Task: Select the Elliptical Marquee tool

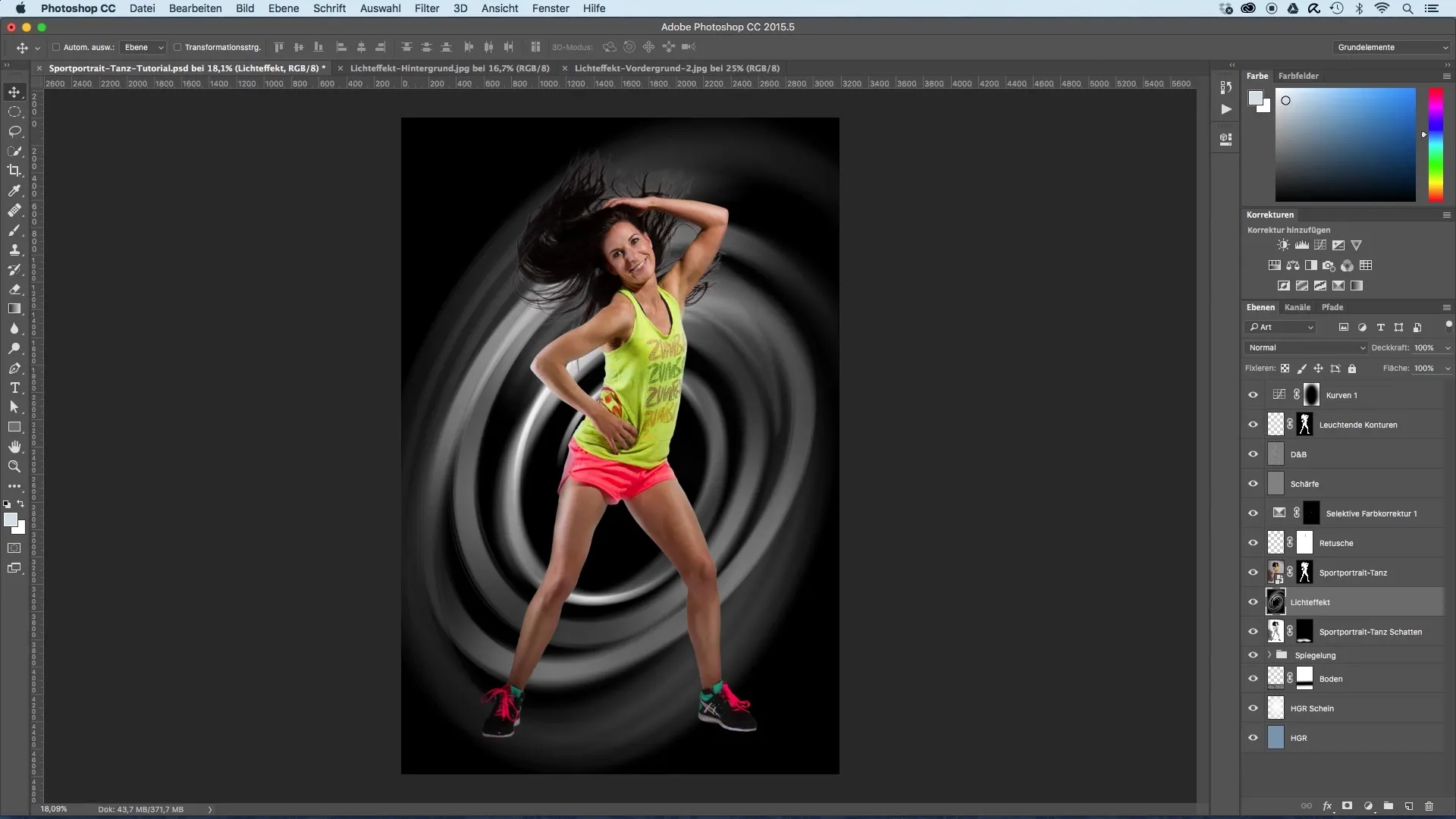Action: 14,111
